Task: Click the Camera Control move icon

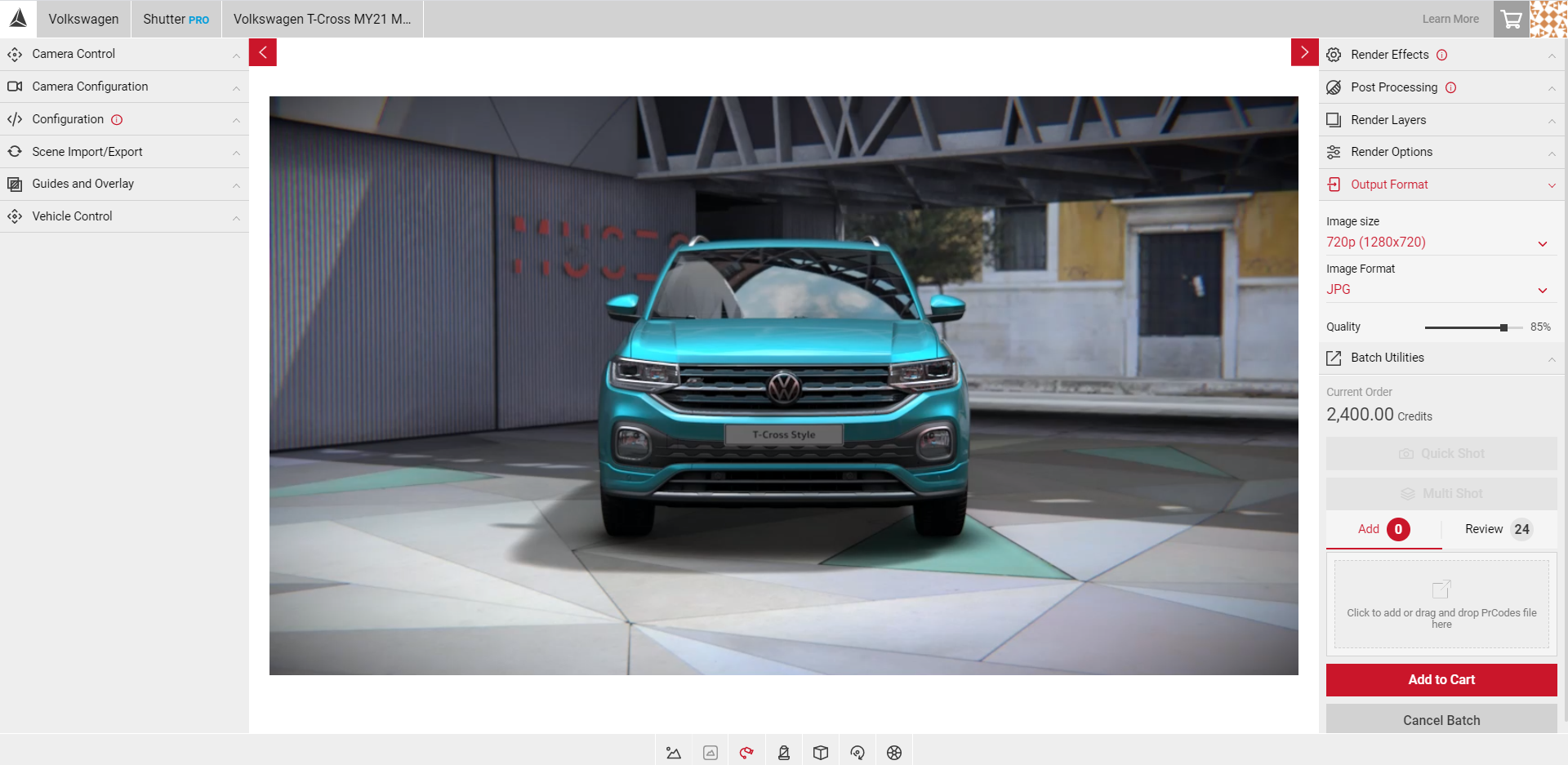Action: [15, 54]
